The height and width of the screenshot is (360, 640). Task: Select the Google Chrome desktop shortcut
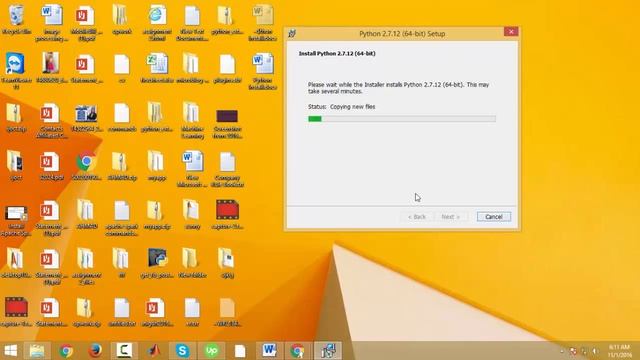[x=87, y=166]
